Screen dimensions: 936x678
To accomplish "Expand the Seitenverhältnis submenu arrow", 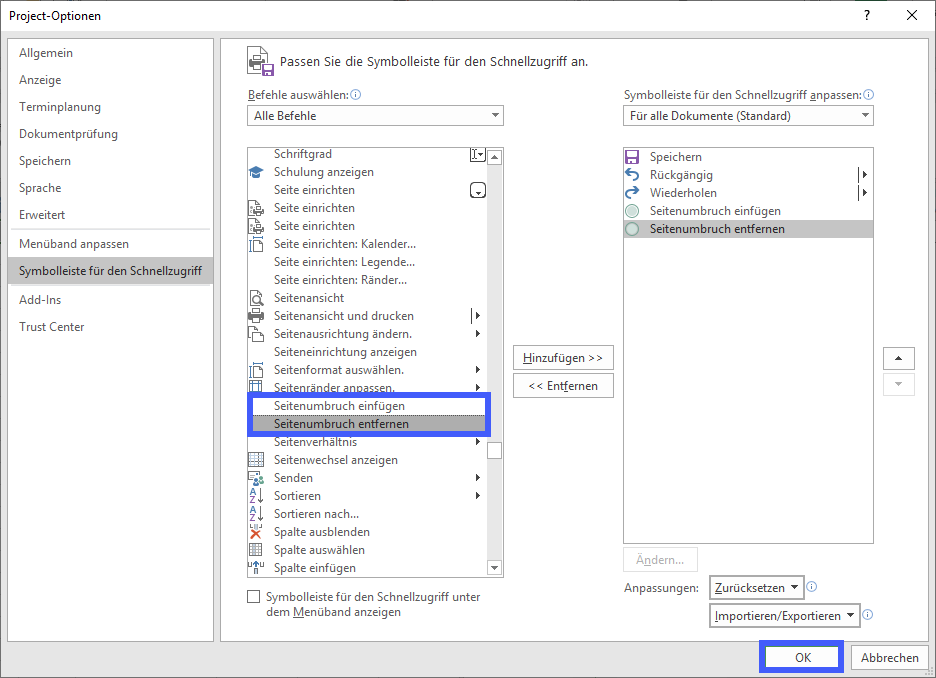I will click(x=478, y=442).
